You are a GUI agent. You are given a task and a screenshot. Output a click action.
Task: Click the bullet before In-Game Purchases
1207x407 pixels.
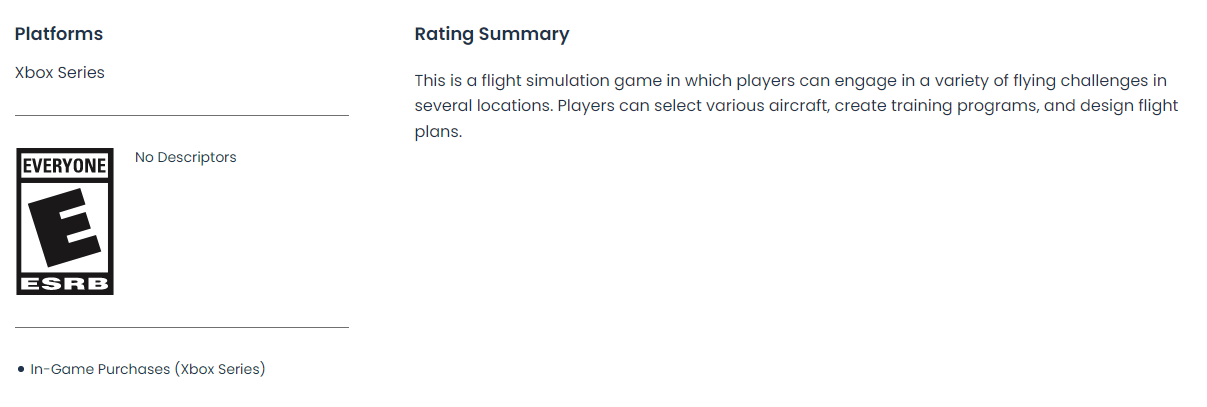(x=21, y=370)
